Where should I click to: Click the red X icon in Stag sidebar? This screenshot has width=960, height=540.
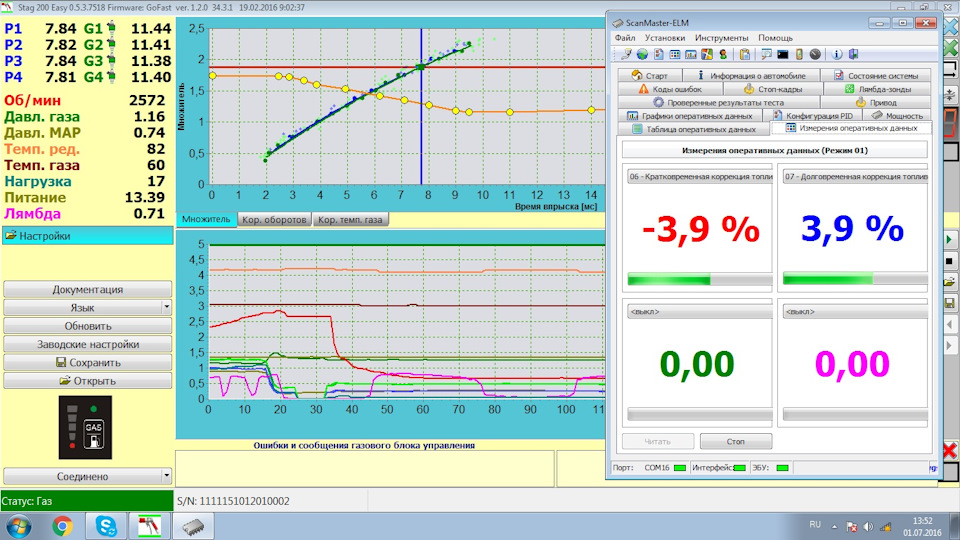(x=950, y=451)
